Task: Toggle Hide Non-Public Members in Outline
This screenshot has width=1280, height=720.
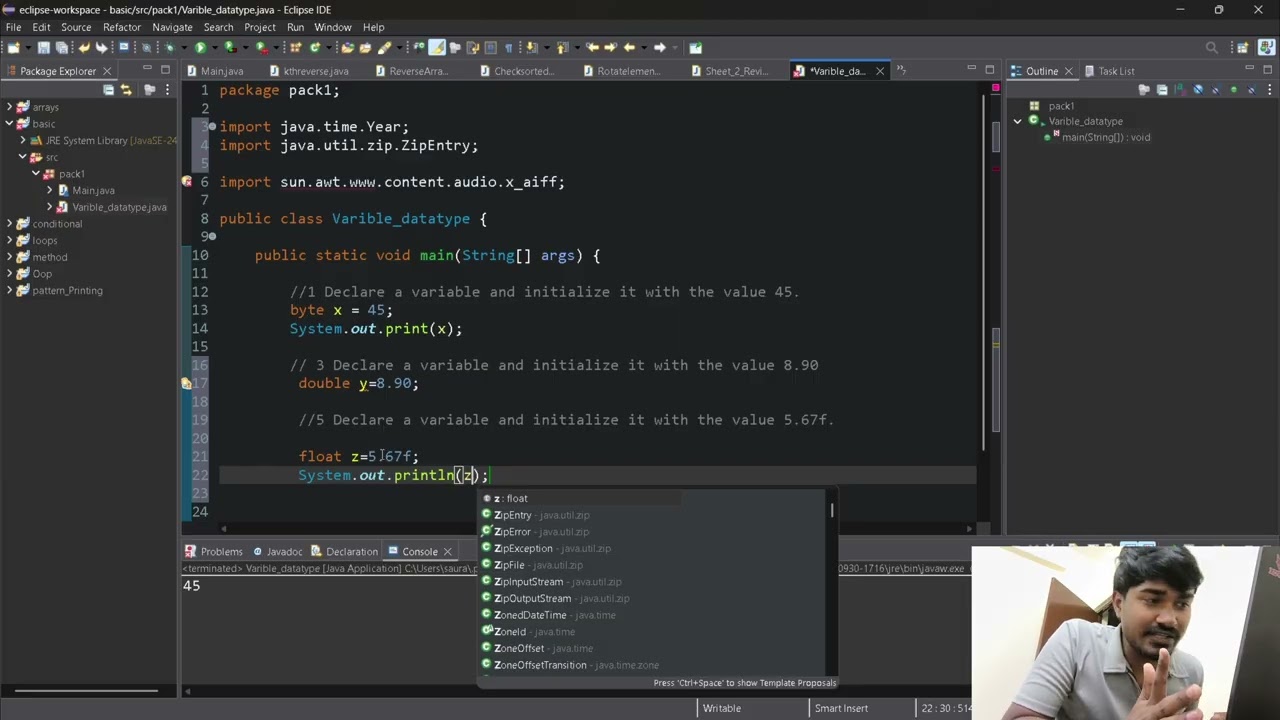Action: [1233, 89]
